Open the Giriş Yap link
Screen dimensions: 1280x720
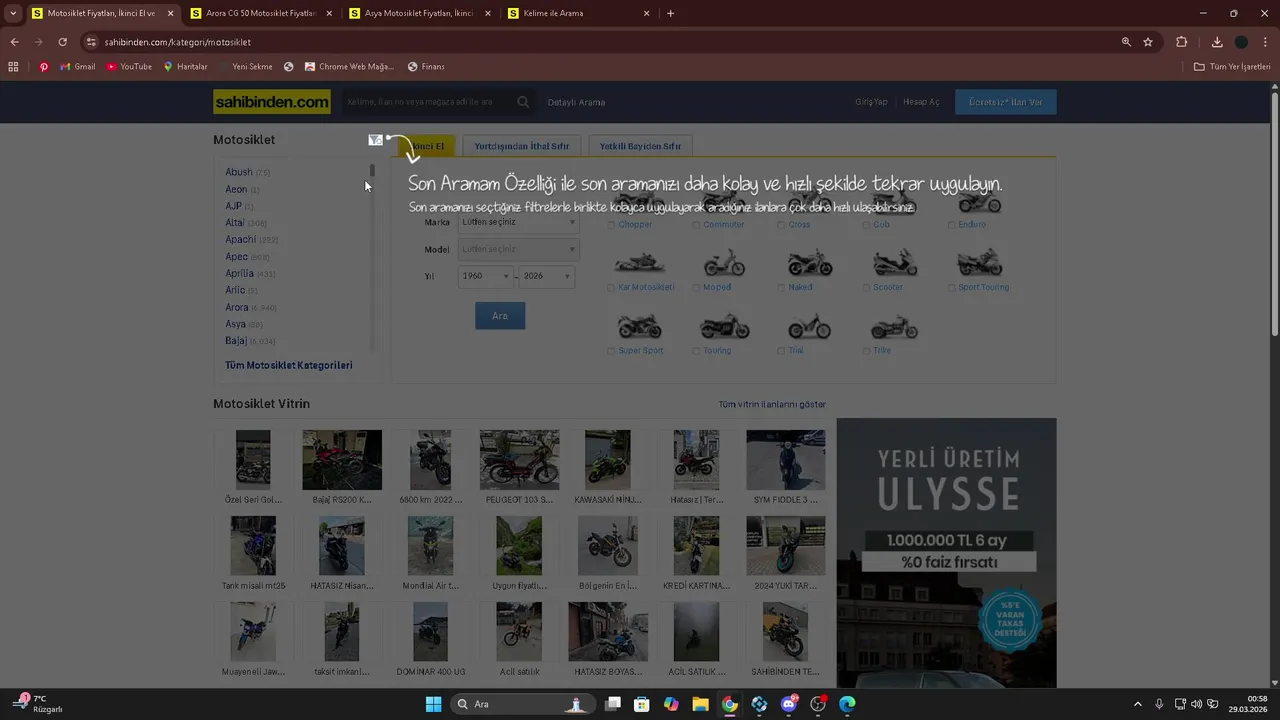871,102
